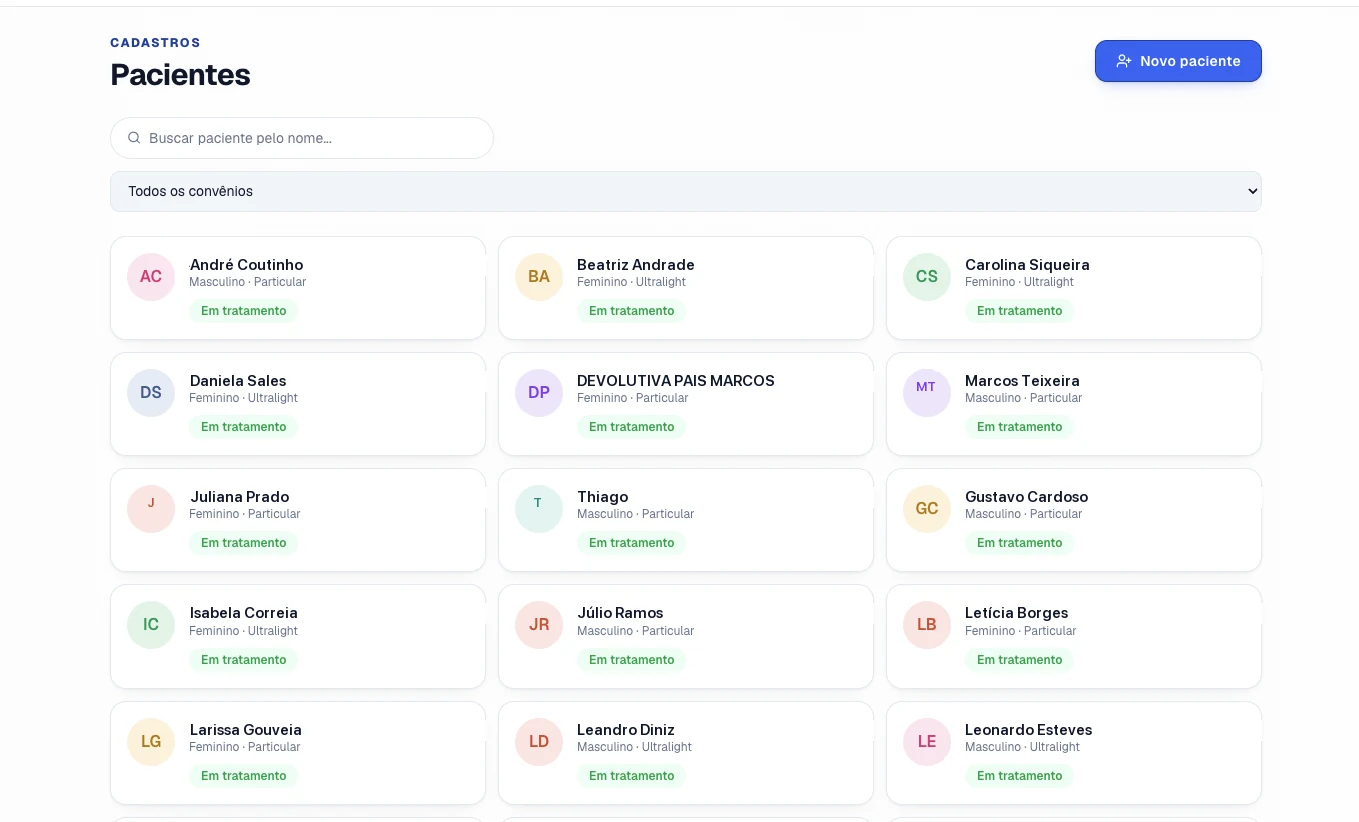
Task: Click Em tratamento badge on Júlio Ramos
Action: coord(632,660)
